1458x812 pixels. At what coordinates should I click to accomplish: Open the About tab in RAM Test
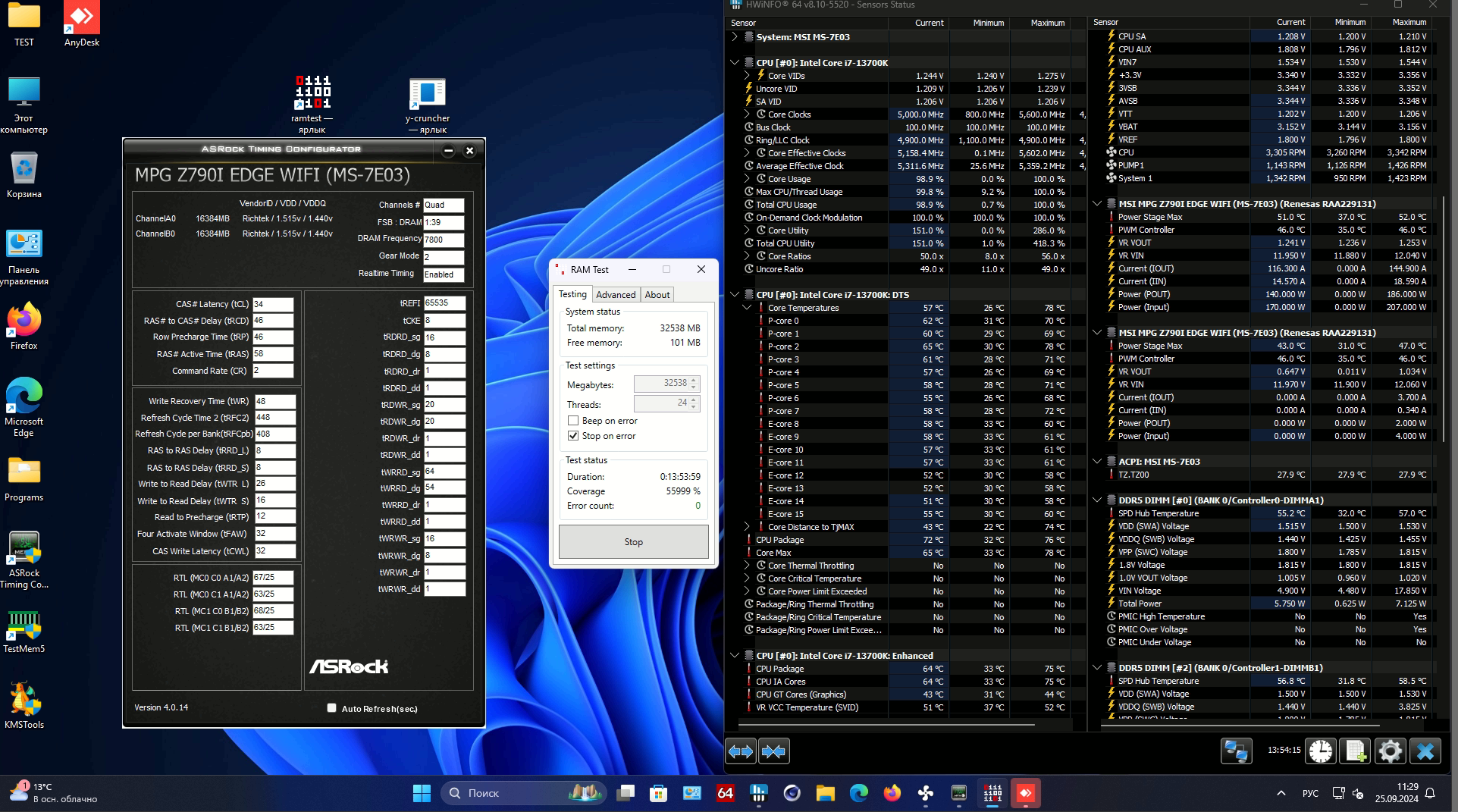pyautogui.click(x=657, y=295)
